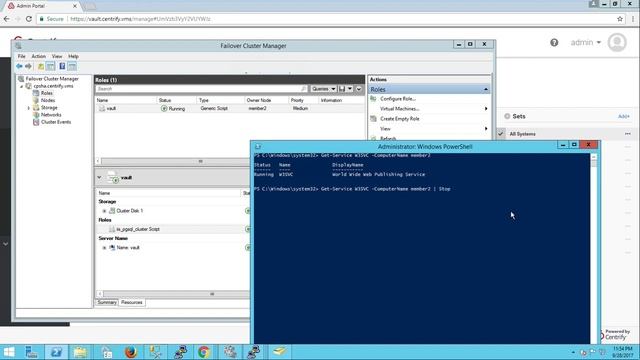
Task: Select Nodes in the cluster tree
Action: pyautogui.click(x=48, y=100)
